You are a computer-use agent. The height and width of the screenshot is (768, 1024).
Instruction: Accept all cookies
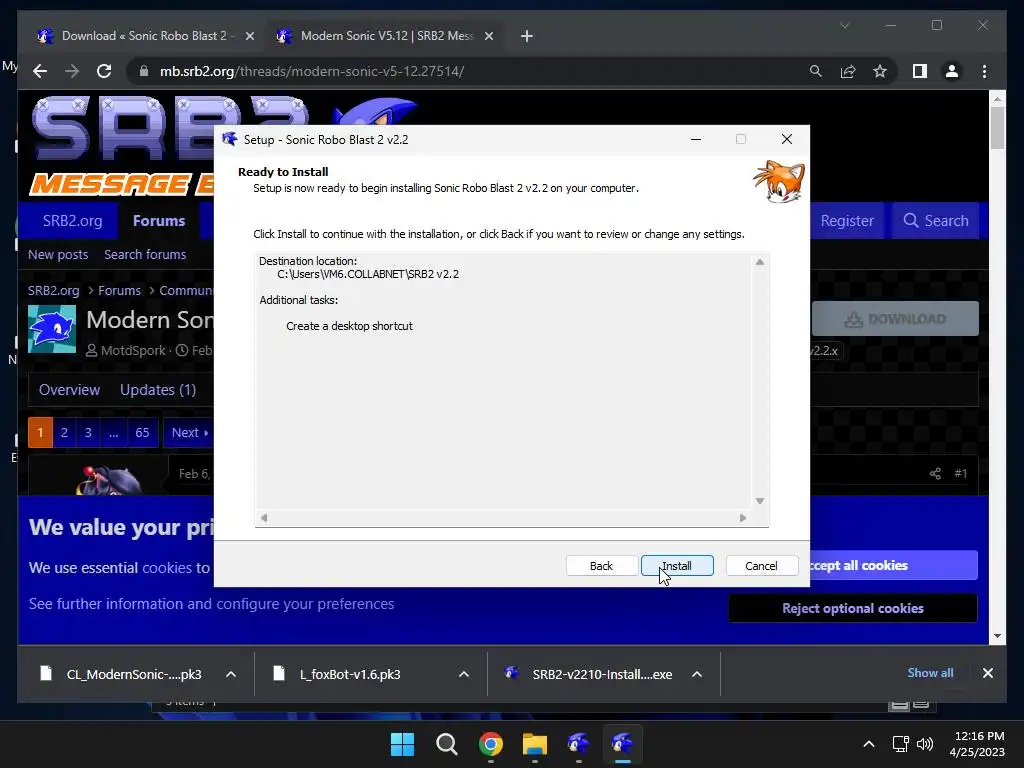(893, 566)
